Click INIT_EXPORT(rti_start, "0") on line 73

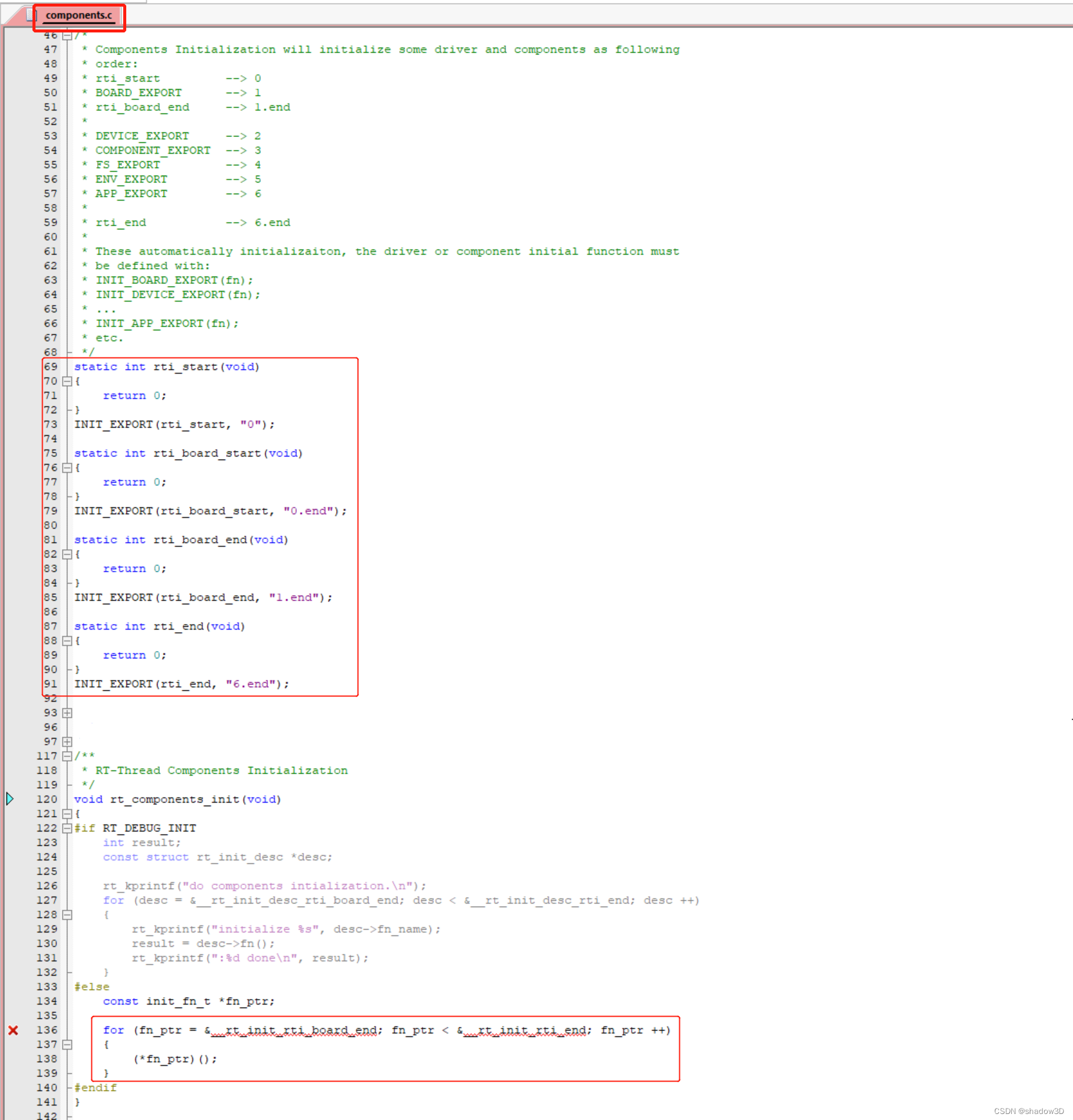point(174,425)
